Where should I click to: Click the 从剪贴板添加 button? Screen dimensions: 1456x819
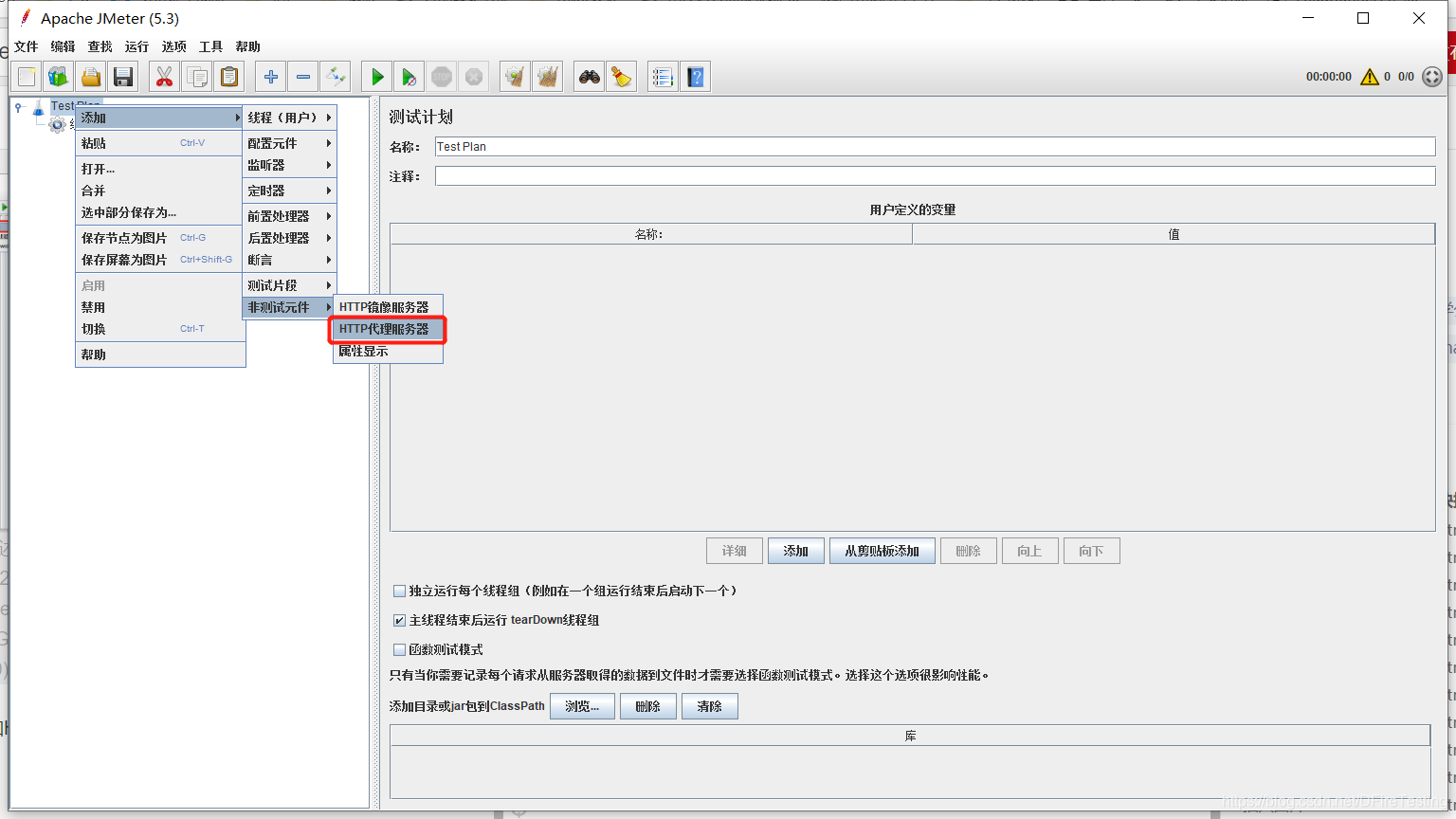(x=883, y=551)
